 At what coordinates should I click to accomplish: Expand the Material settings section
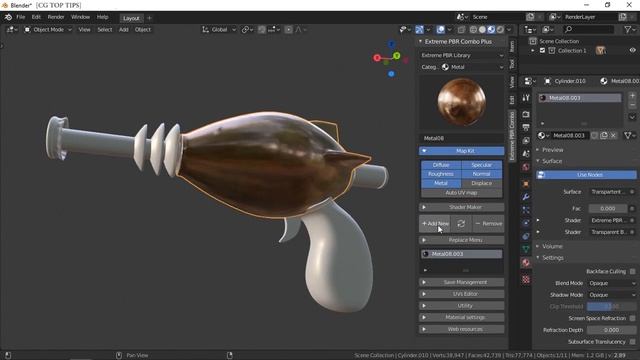click(x=462, y=317)
